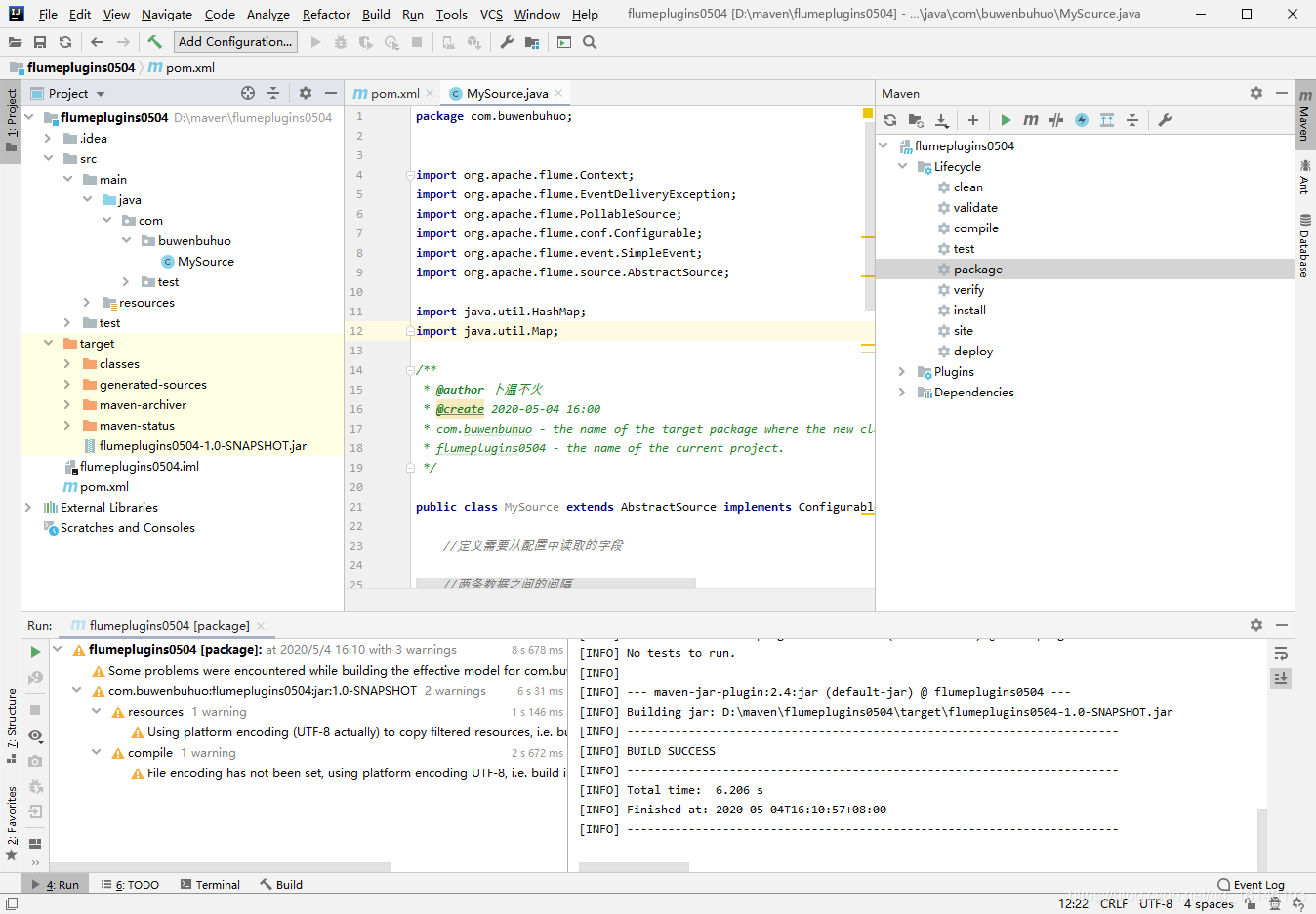Image resolution: width=1316 pixels, height=914 pixels.
Task: Collapse the Lifecycle node in Maven panel
Action: tap(902, 166)
